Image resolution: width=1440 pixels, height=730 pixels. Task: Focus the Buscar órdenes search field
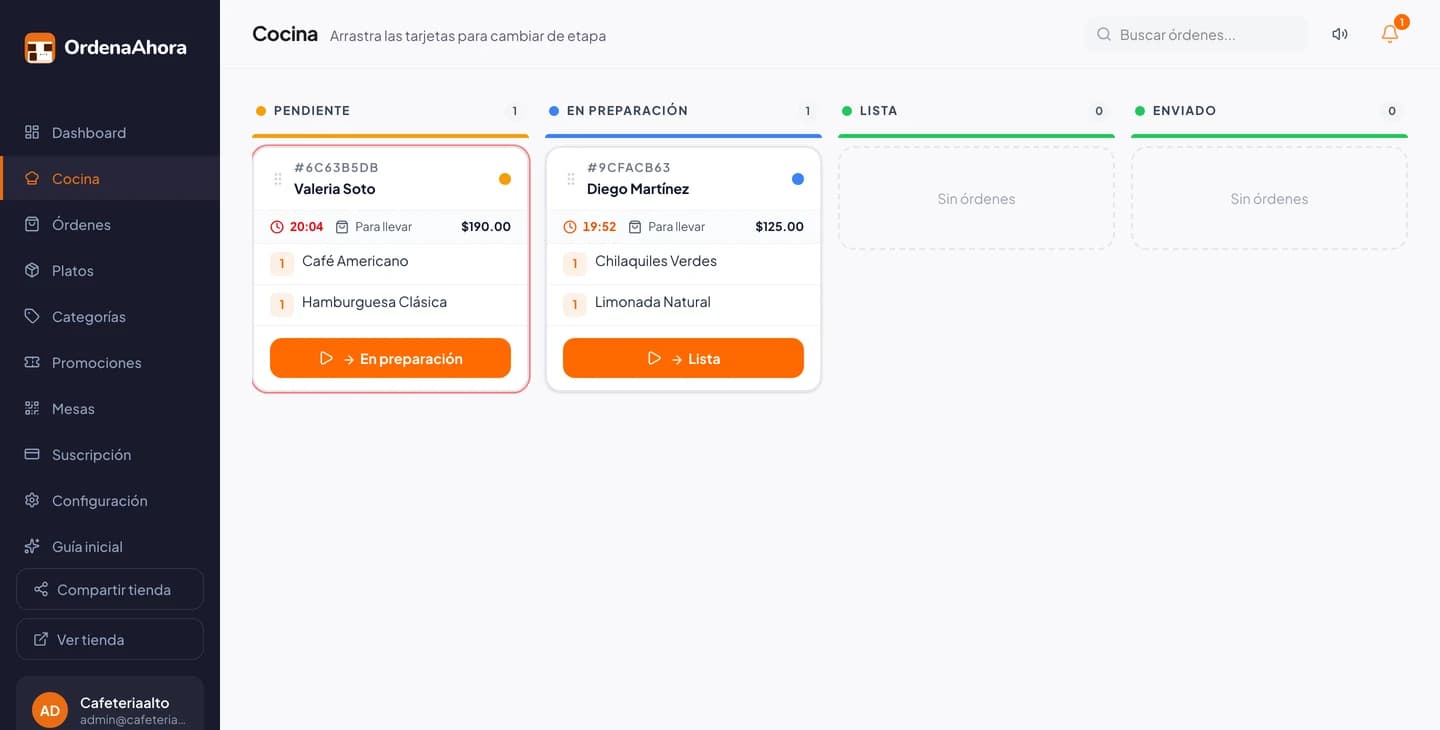coord(1196,34)
